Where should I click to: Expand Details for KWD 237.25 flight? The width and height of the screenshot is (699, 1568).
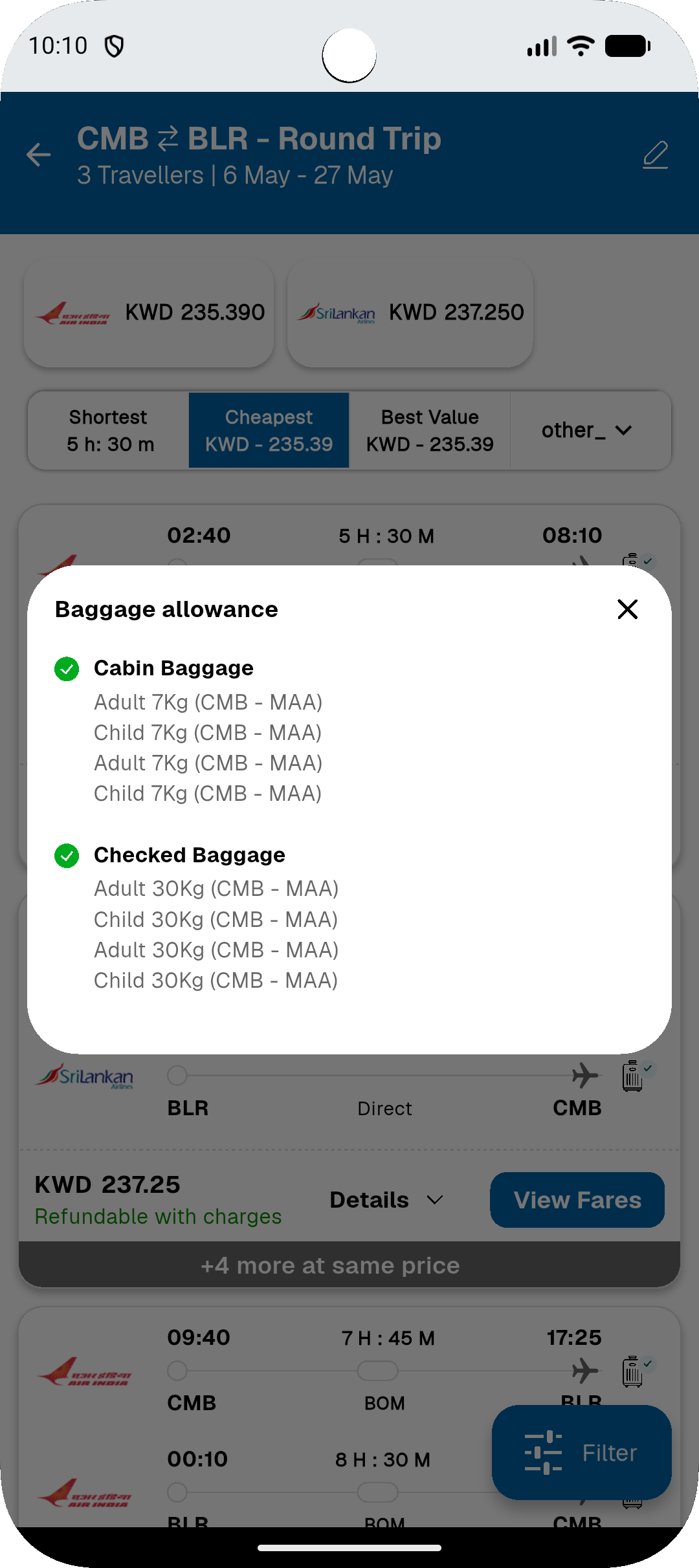coord(386,1200)
